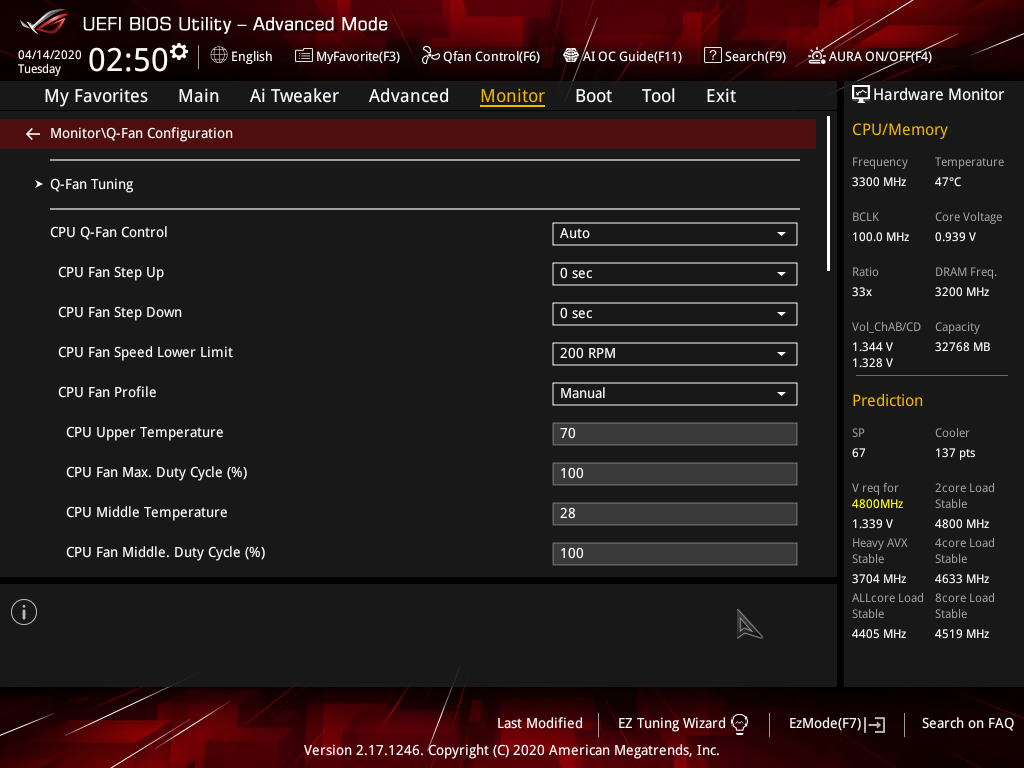Click the info circle icon
This screenshot has height=768, width=1024.
[24, 612]
